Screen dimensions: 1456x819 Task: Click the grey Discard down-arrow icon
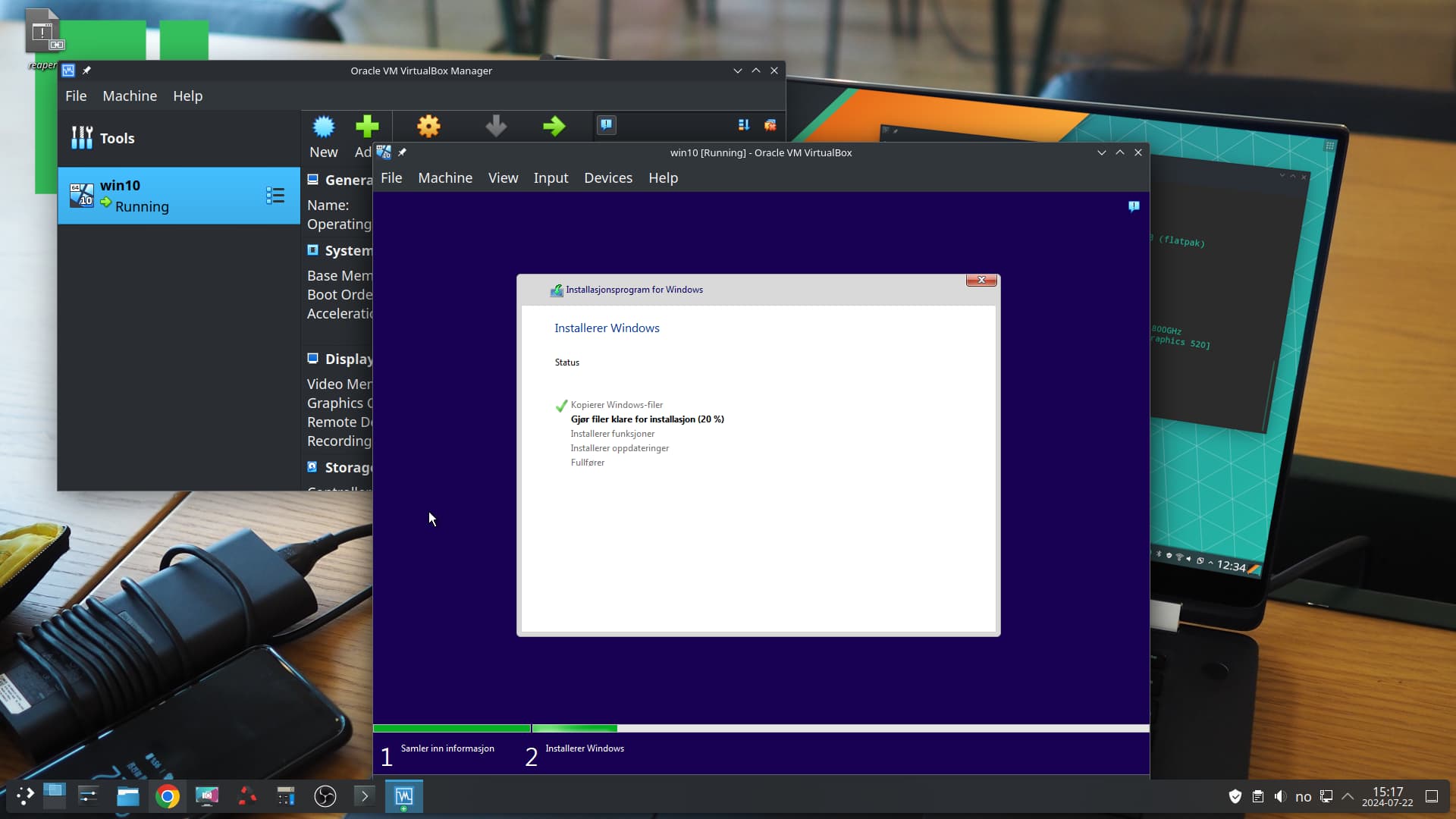(496, 126)
